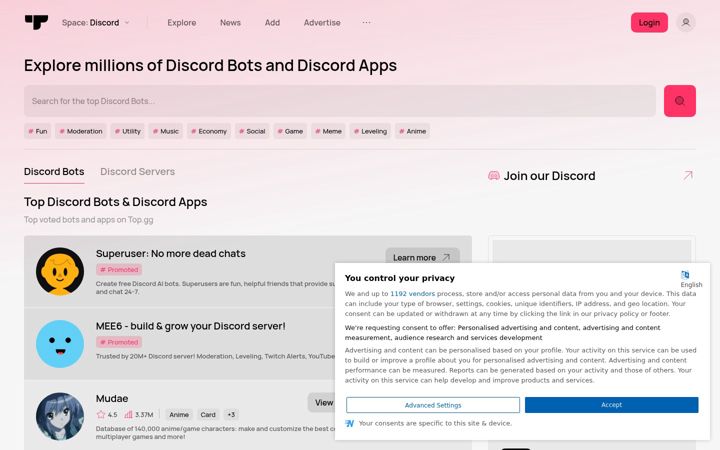Open the user profile avatar icon
The image size is (720, 450).
coord(686,22)
